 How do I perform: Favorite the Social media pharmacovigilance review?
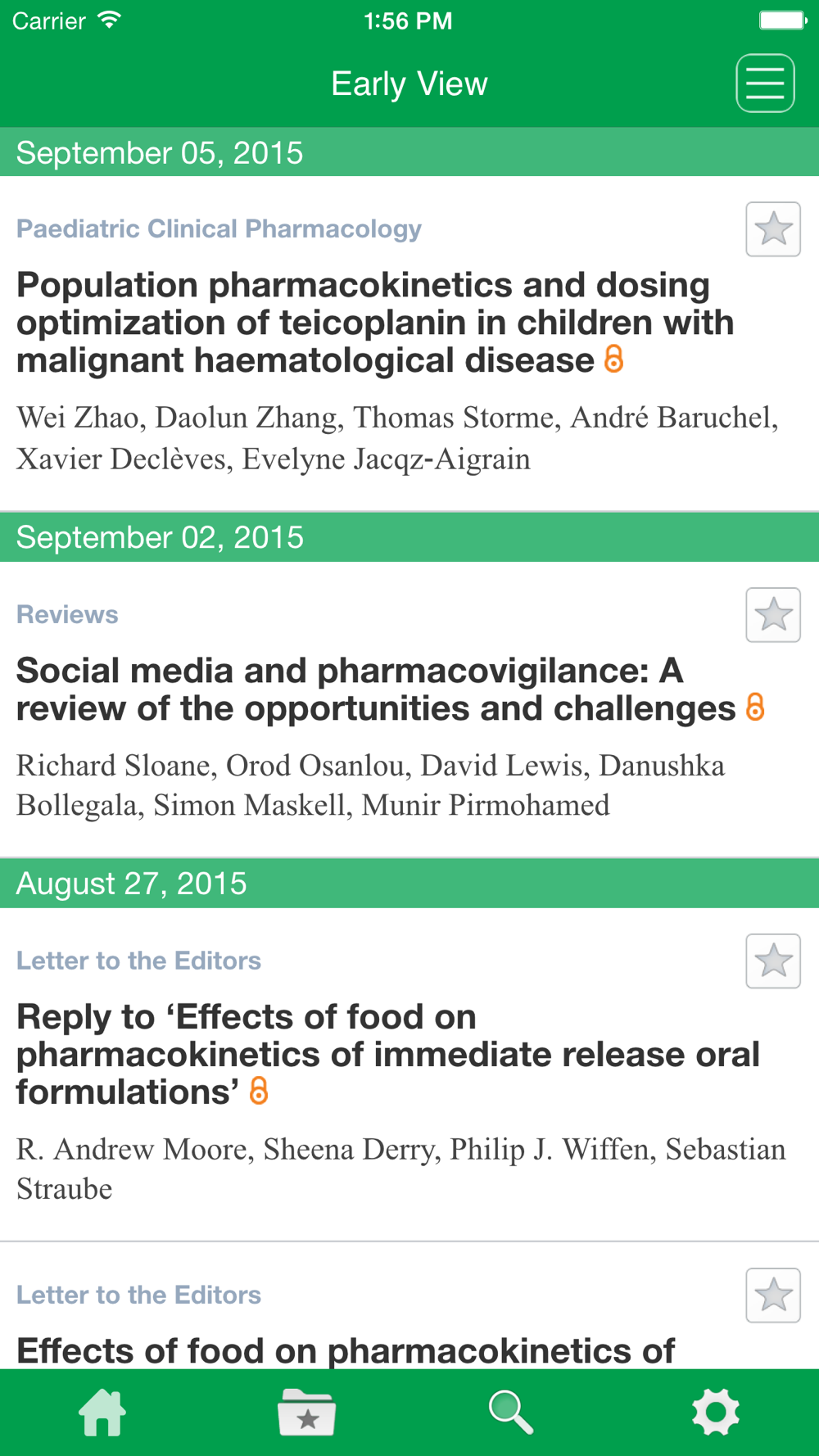pyautogui.click(x=773, y=615)
